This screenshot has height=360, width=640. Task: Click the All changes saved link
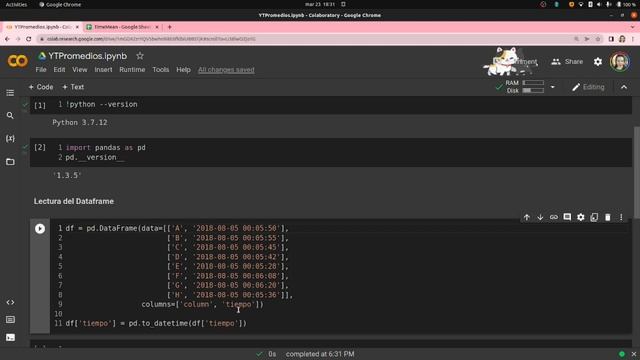pyautogui.click(x=226, y=70)
